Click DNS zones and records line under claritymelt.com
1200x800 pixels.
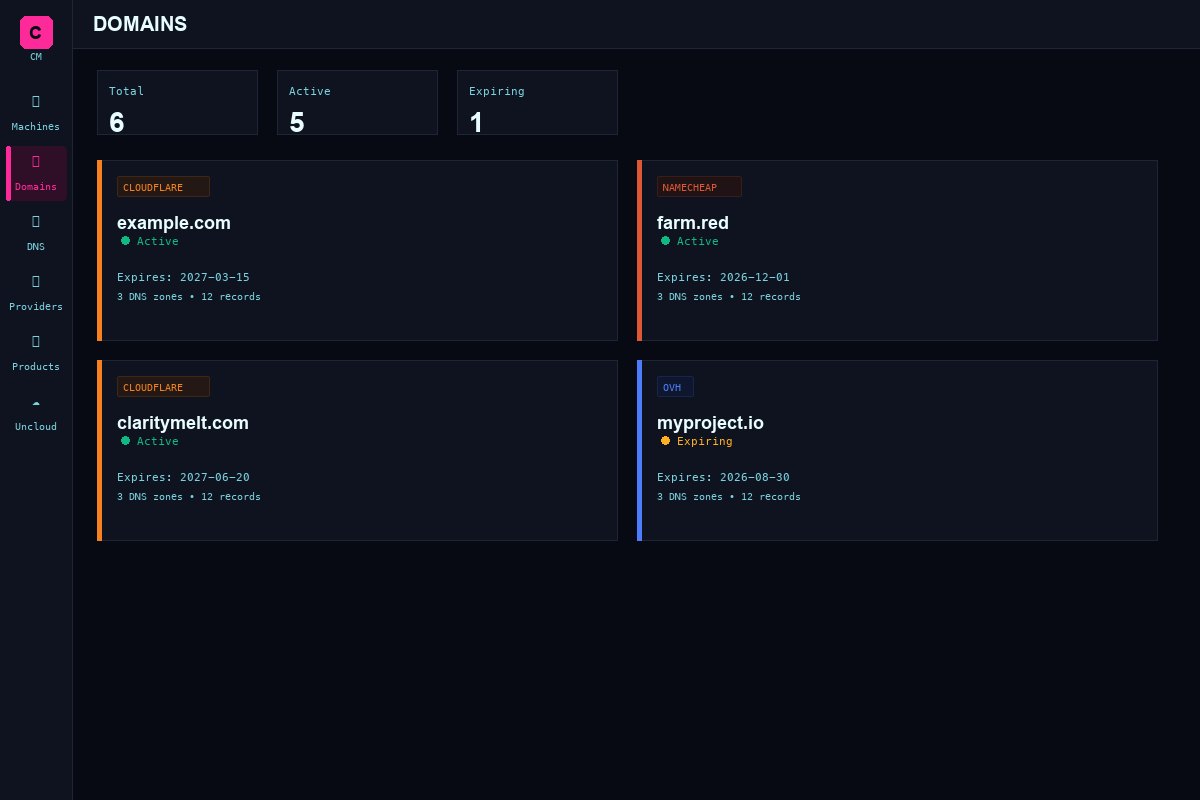coord(189,497)
